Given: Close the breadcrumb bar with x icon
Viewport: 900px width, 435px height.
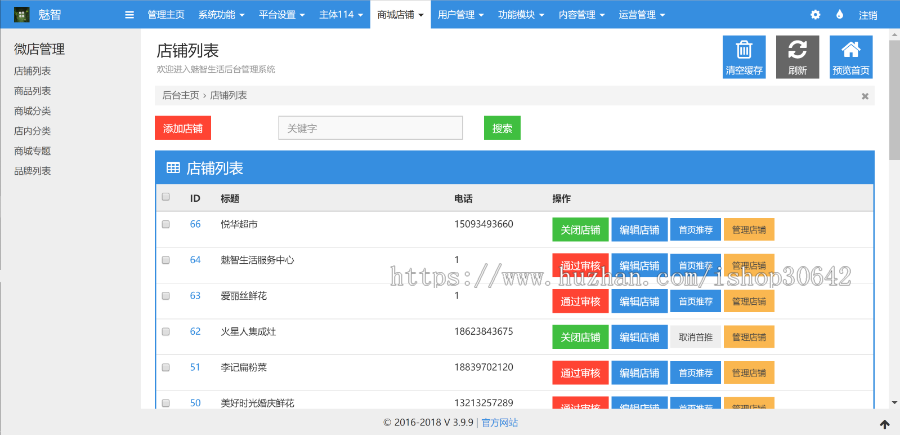Looking at the screenshot, I should point(864,96).
